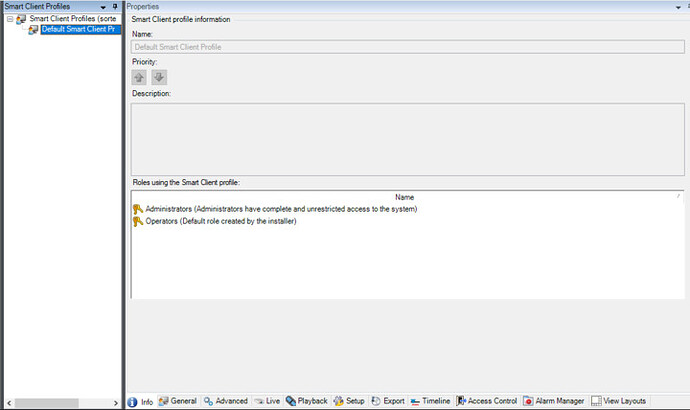
Task: Click the Advanced tab gears icon
Action: click(x=208, y=401)
